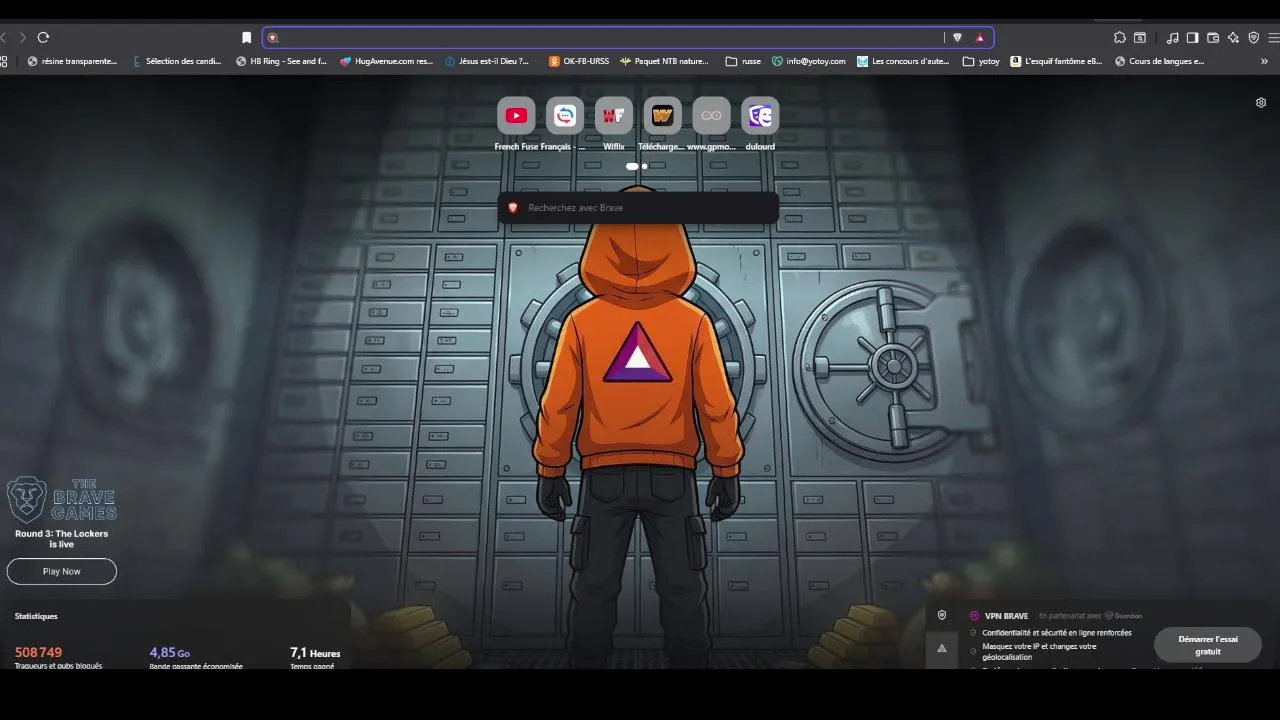Click the search engine icon in address bar
The image size is (1280, 720).
coord(272,37)
